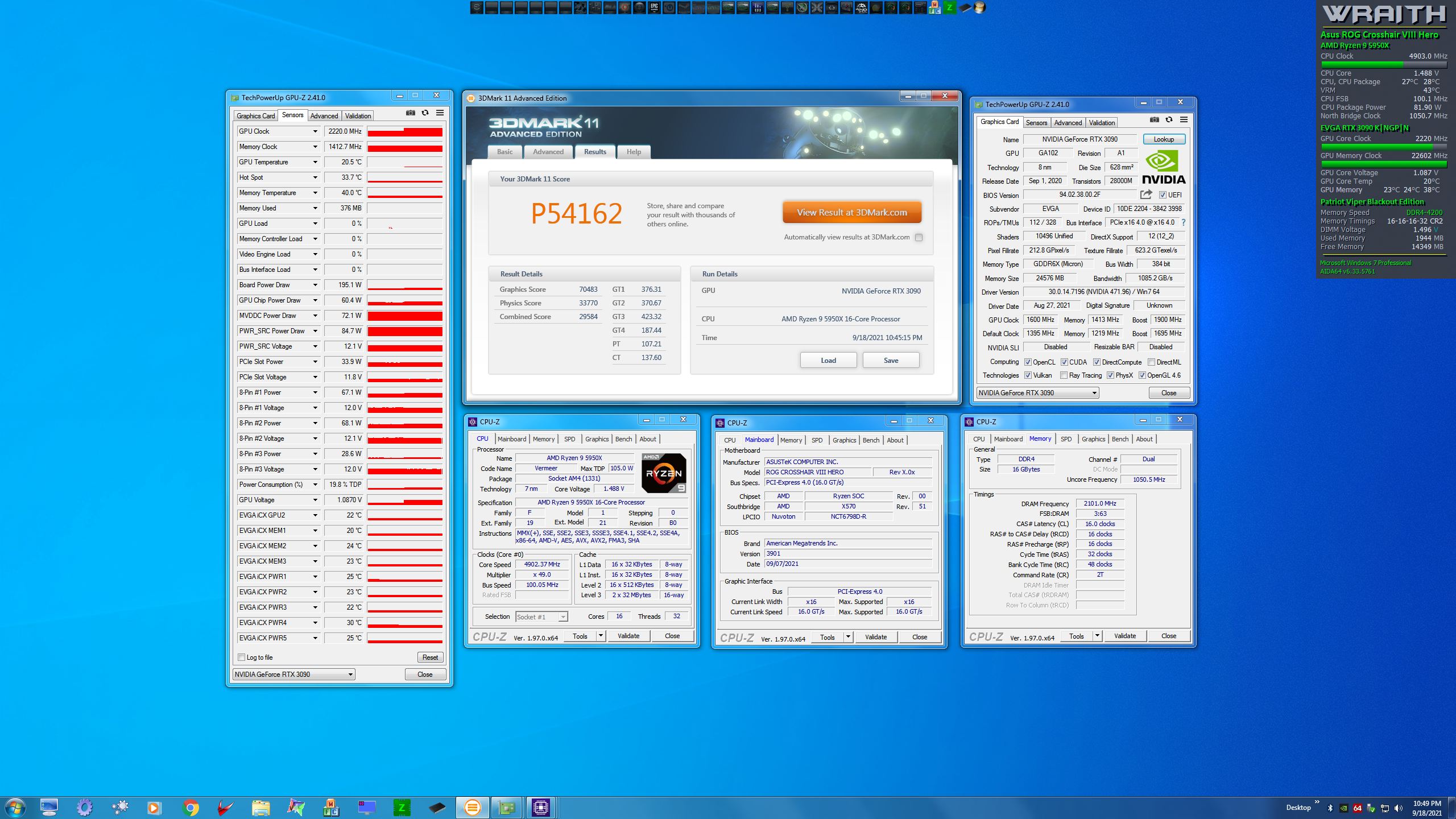Click the screenshot camera icon in GPU-Z Sensors window
1456x819 pixels.
410,113
